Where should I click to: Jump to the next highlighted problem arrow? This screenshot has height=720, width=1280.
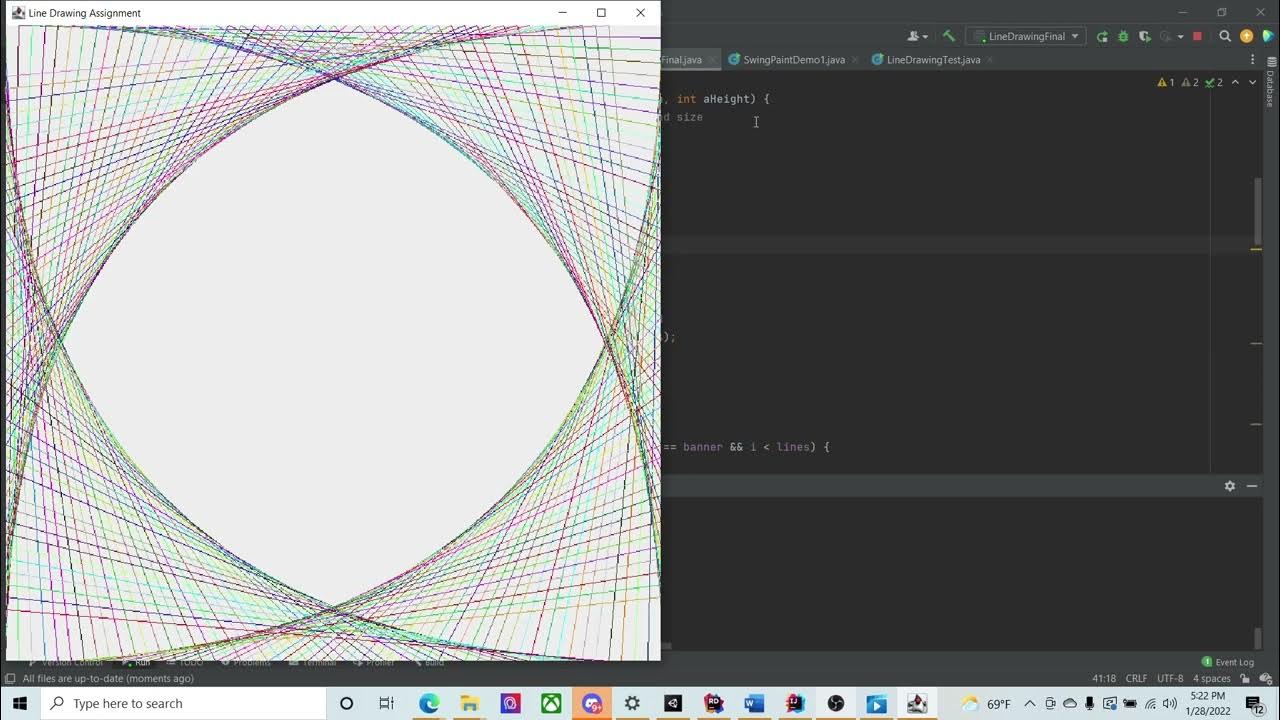point(1251,82)
